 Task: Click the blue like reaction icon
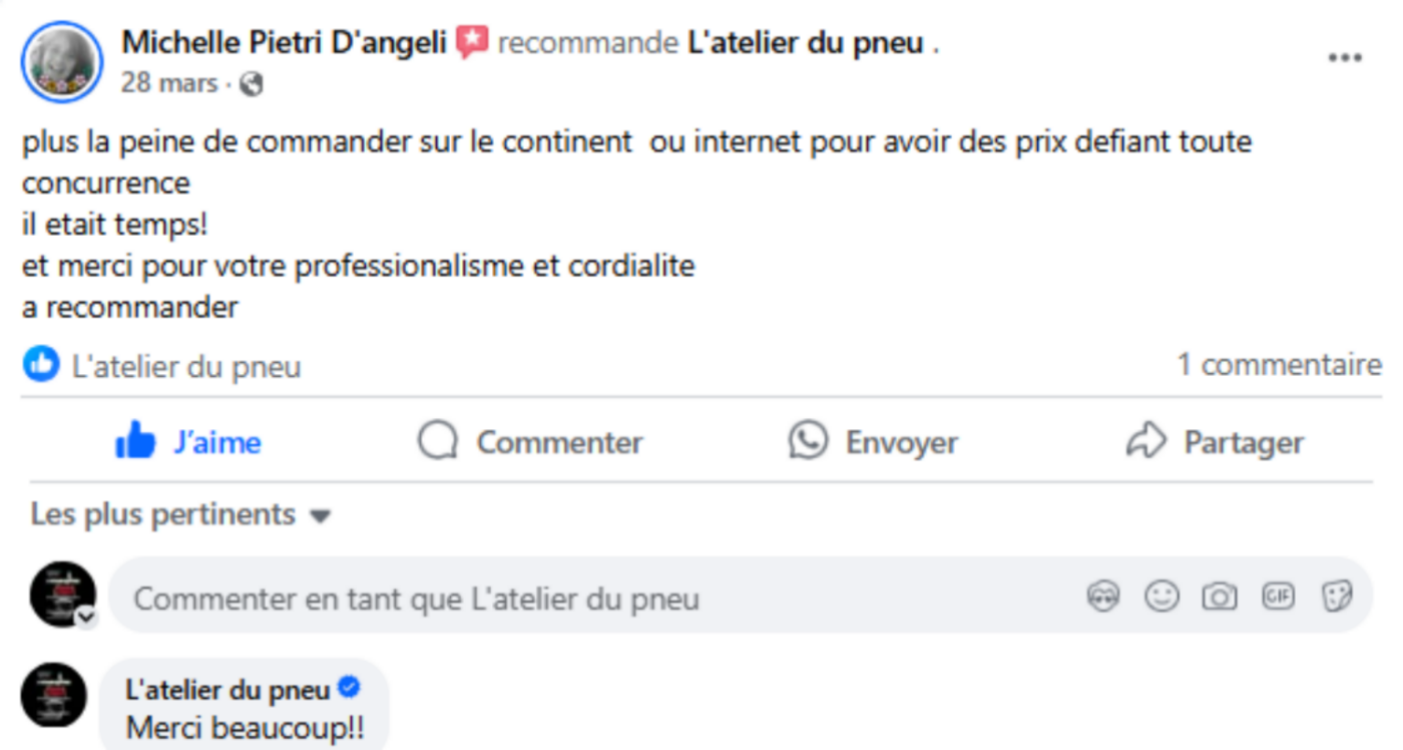point(41,365)
